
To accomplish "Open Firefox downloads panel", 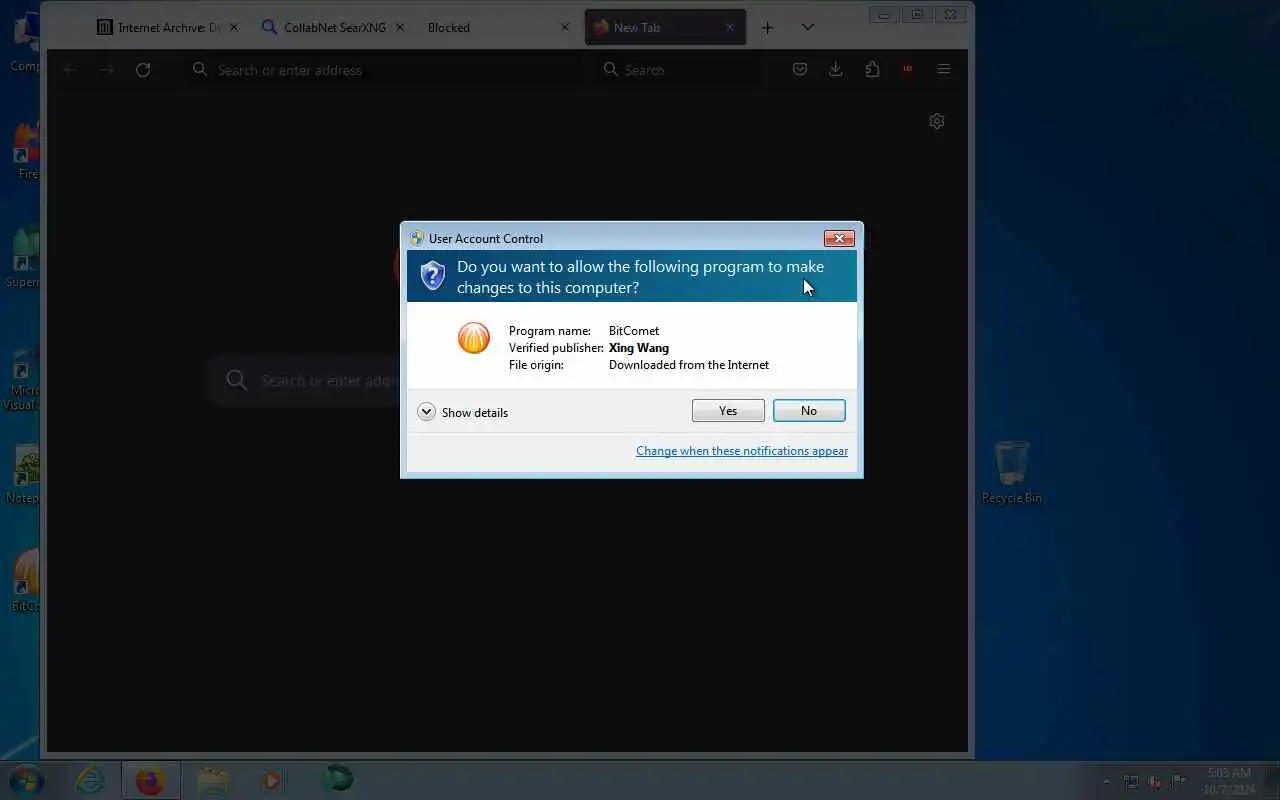I will pyautogui.click(x=836, y=70).
